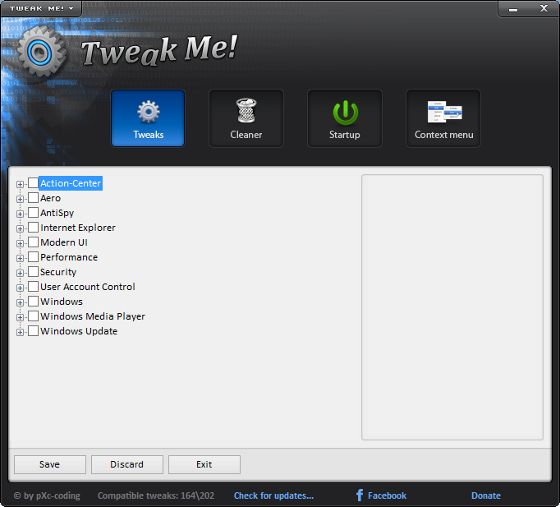The image size is (560, 507).
Task: Click Check for updates link
Action: [x=274, y=496]
